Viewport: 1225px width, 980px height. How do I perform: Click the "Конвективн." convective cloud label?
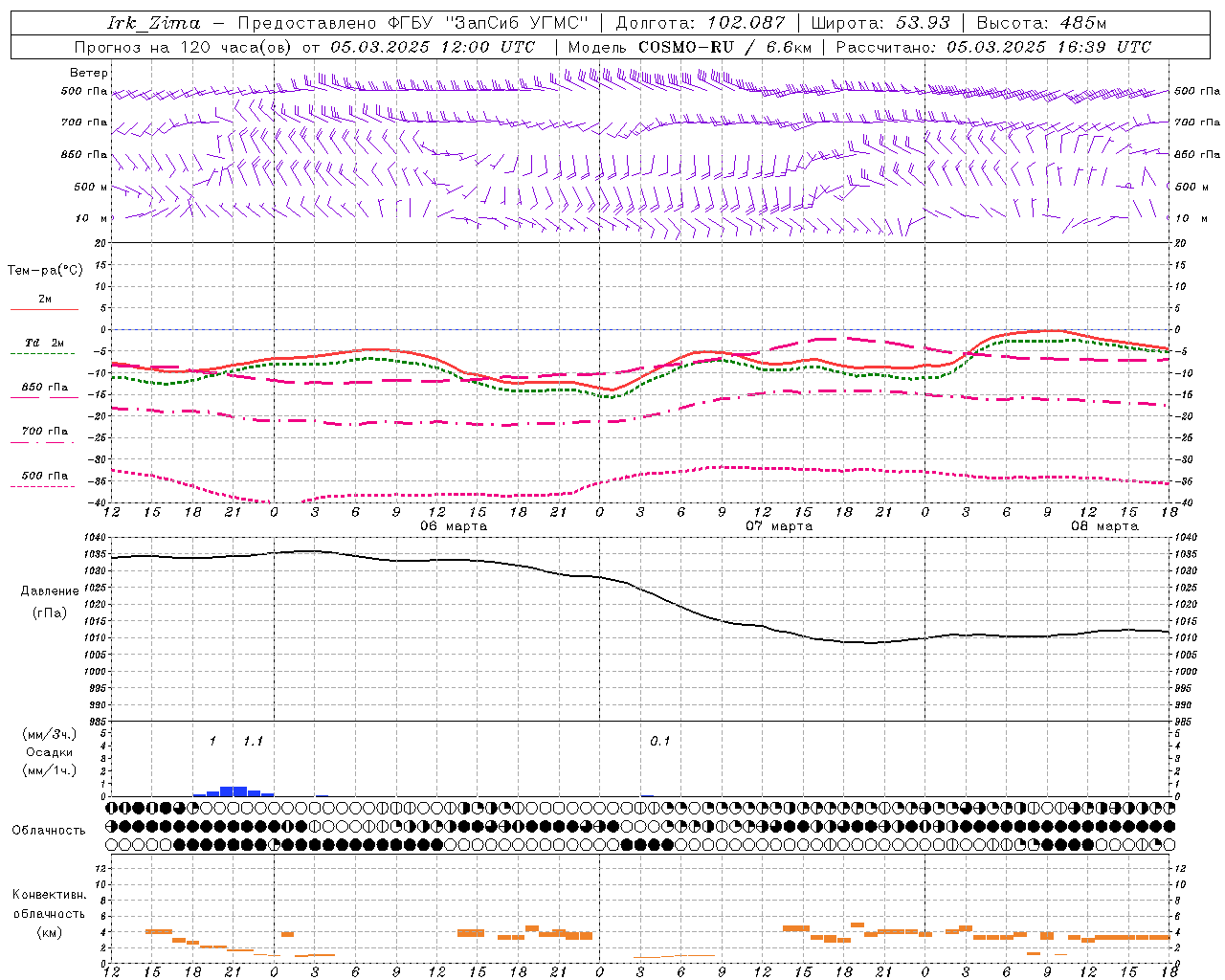click(x=49, y=895)
